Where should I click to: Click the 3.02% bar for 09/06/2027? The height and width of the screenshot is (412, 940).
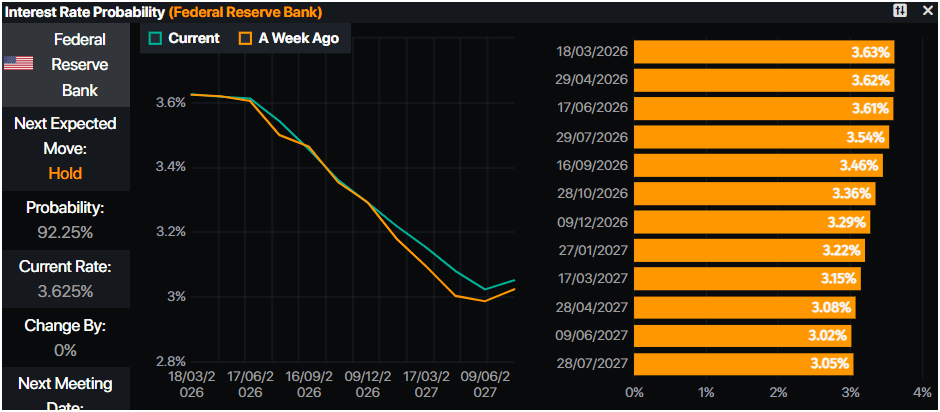point(743,336)
